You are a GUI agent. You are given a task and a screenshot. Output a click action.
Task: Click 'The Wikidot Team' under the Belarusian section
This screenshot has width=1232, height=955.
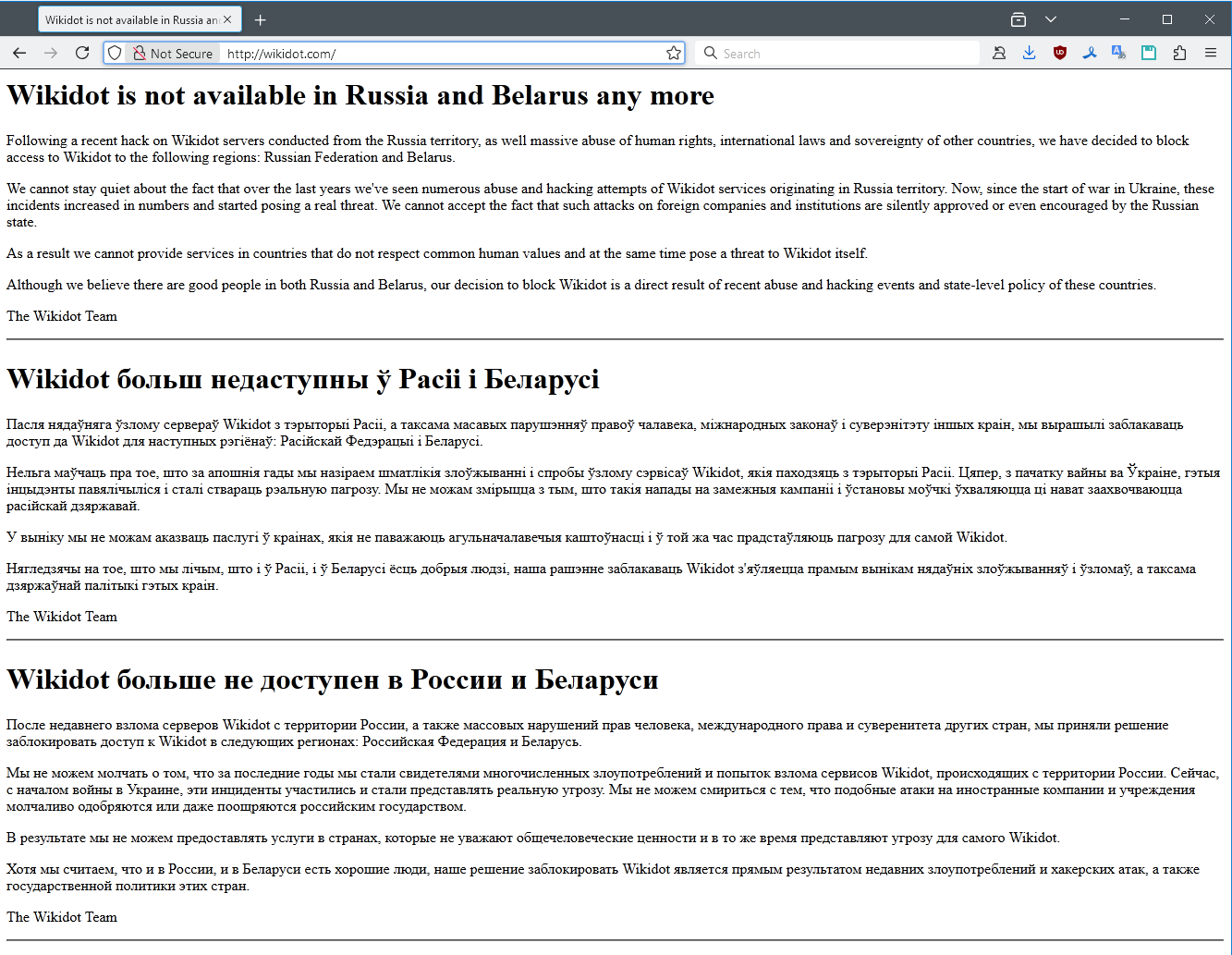[62, 617]
